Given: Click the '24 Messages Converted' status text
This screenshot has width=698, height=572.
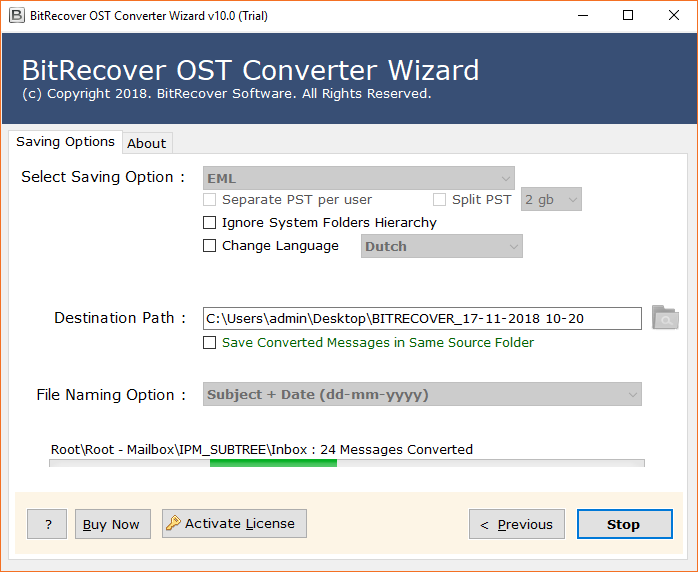Looking at the screenshot, I should (396, 450).
